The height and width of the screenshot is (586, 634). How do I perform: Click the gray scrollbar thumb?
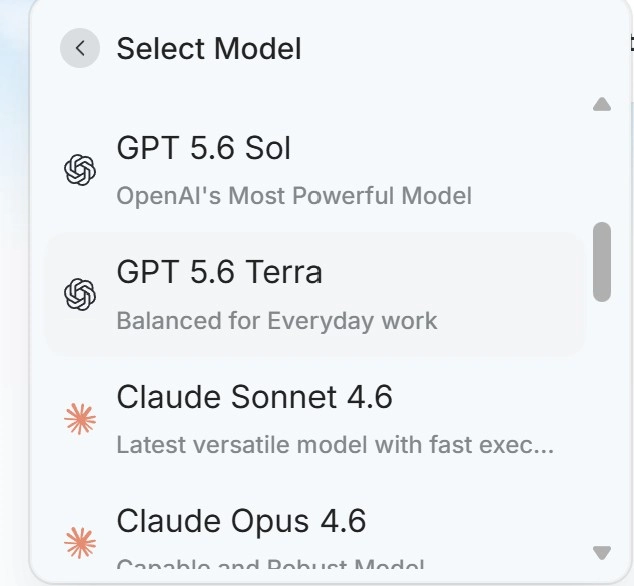coord(602,262)
